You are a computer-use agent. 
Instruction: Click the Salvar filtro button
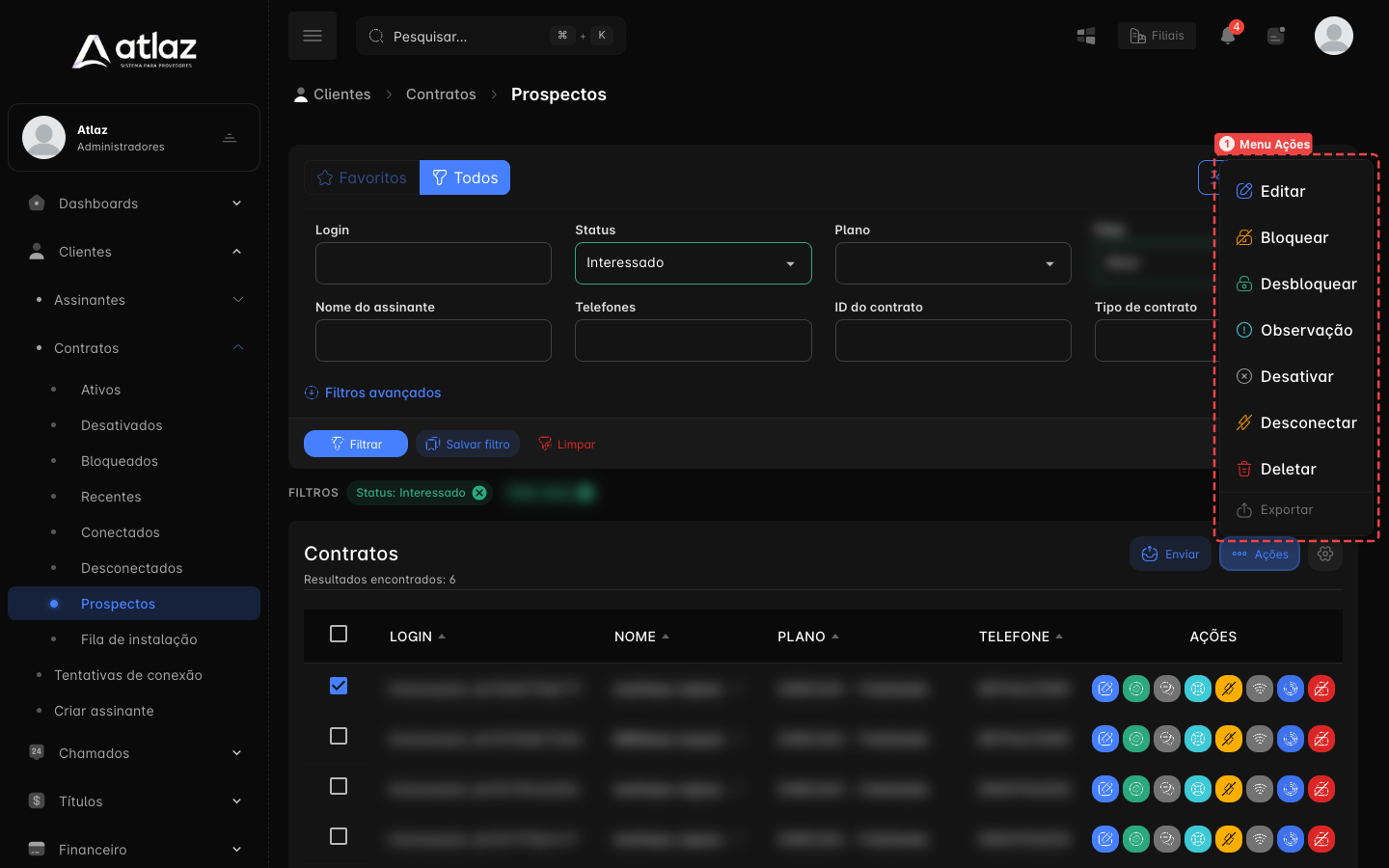pyautogui.click(x=468, y=444)
